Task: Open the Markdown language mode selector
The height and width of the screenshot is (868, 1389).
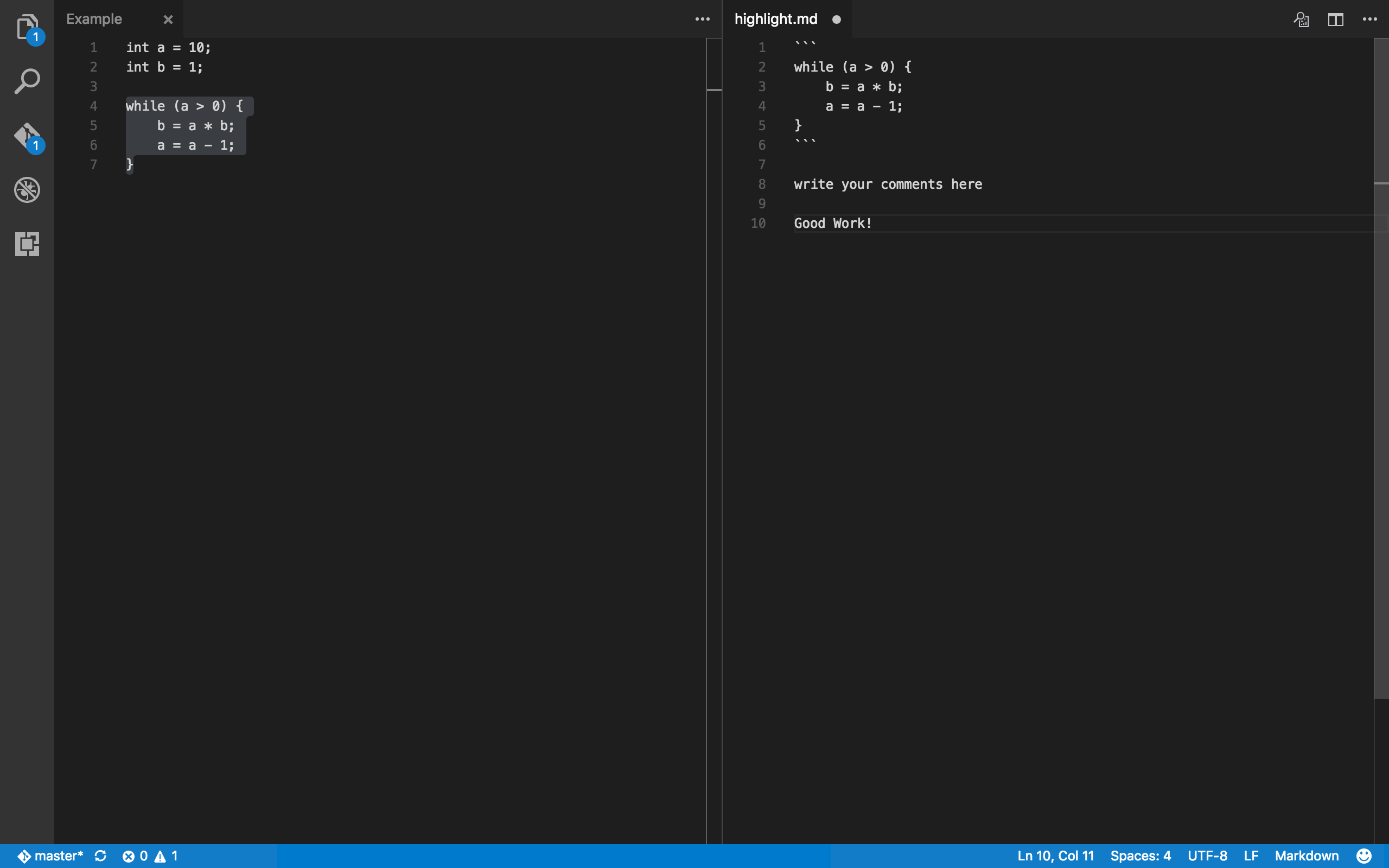Action: click(1307, 856)
